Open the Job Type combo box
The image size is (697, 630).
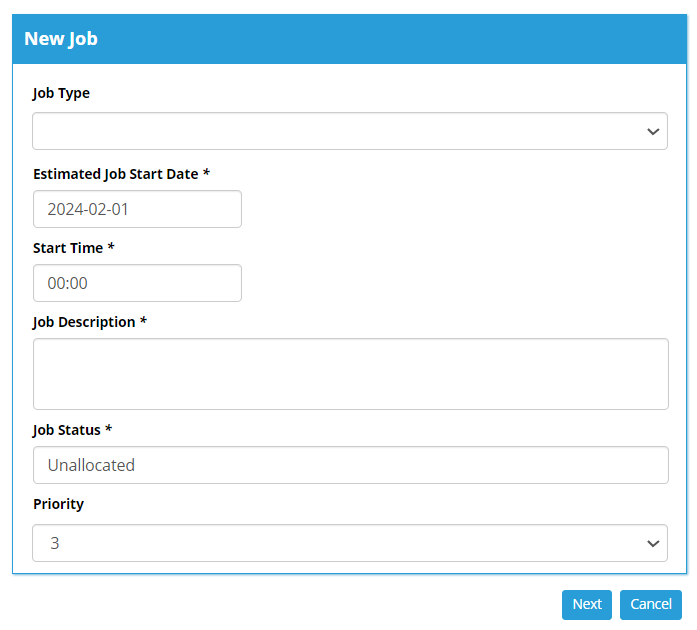340,131
